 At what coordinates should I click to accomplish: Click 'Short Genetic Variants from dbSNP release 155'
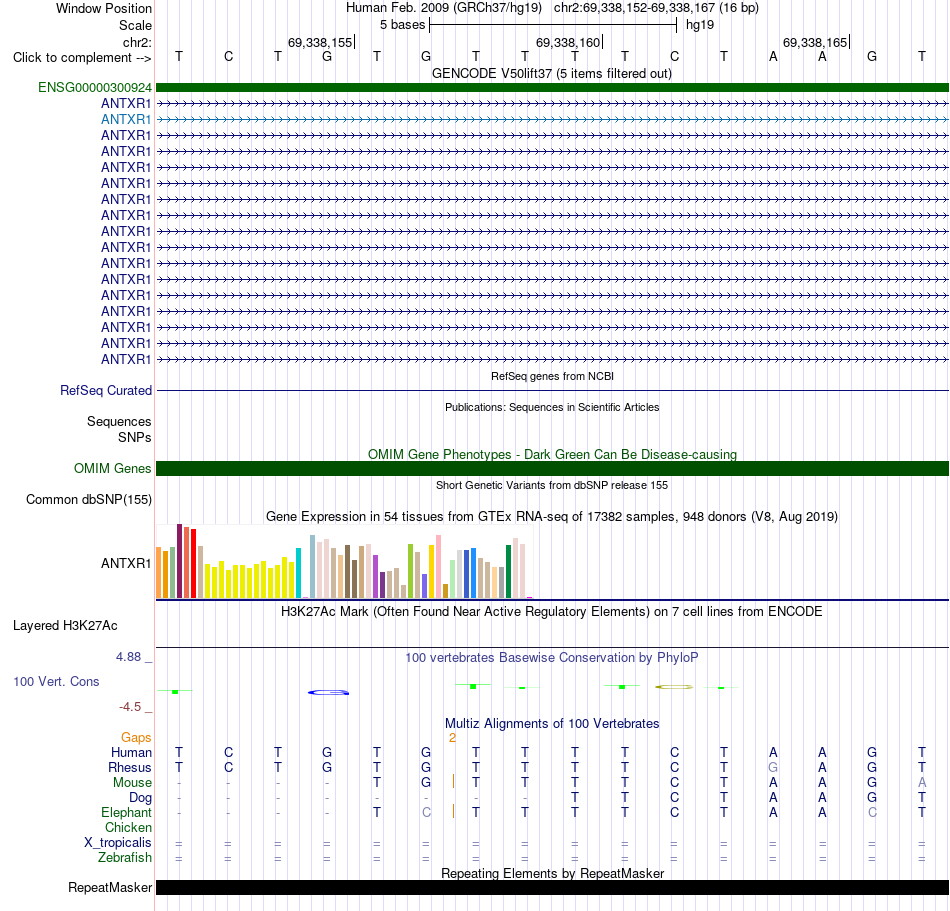[552, 485]
